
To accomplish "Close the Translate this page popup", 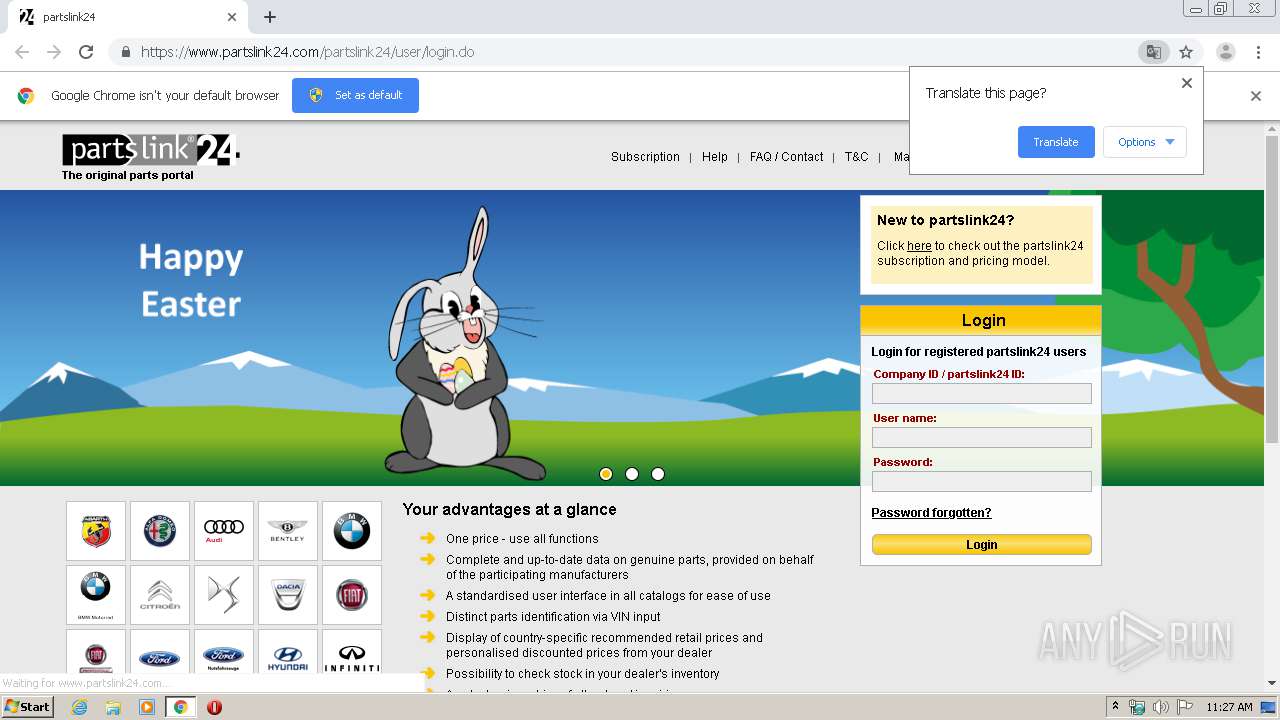I will pyautogui.click(x=1187, y=83).
